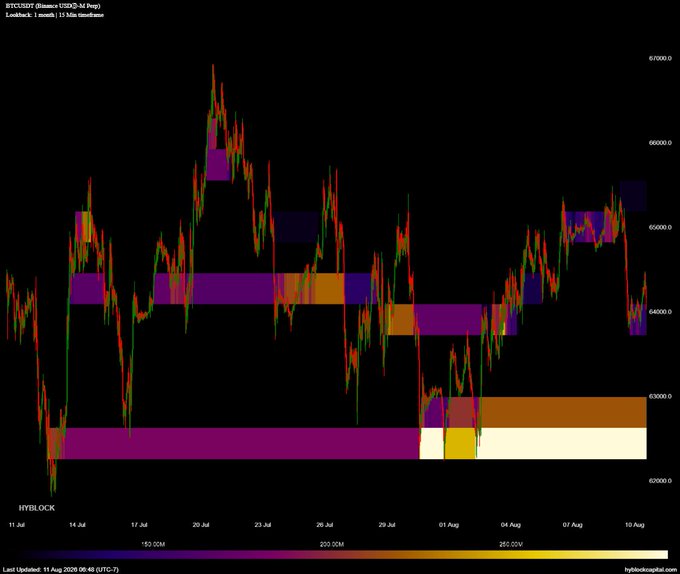Click the 07 Aug date label
The width and height of the screenshot is (680, 574).
[572, 525]
